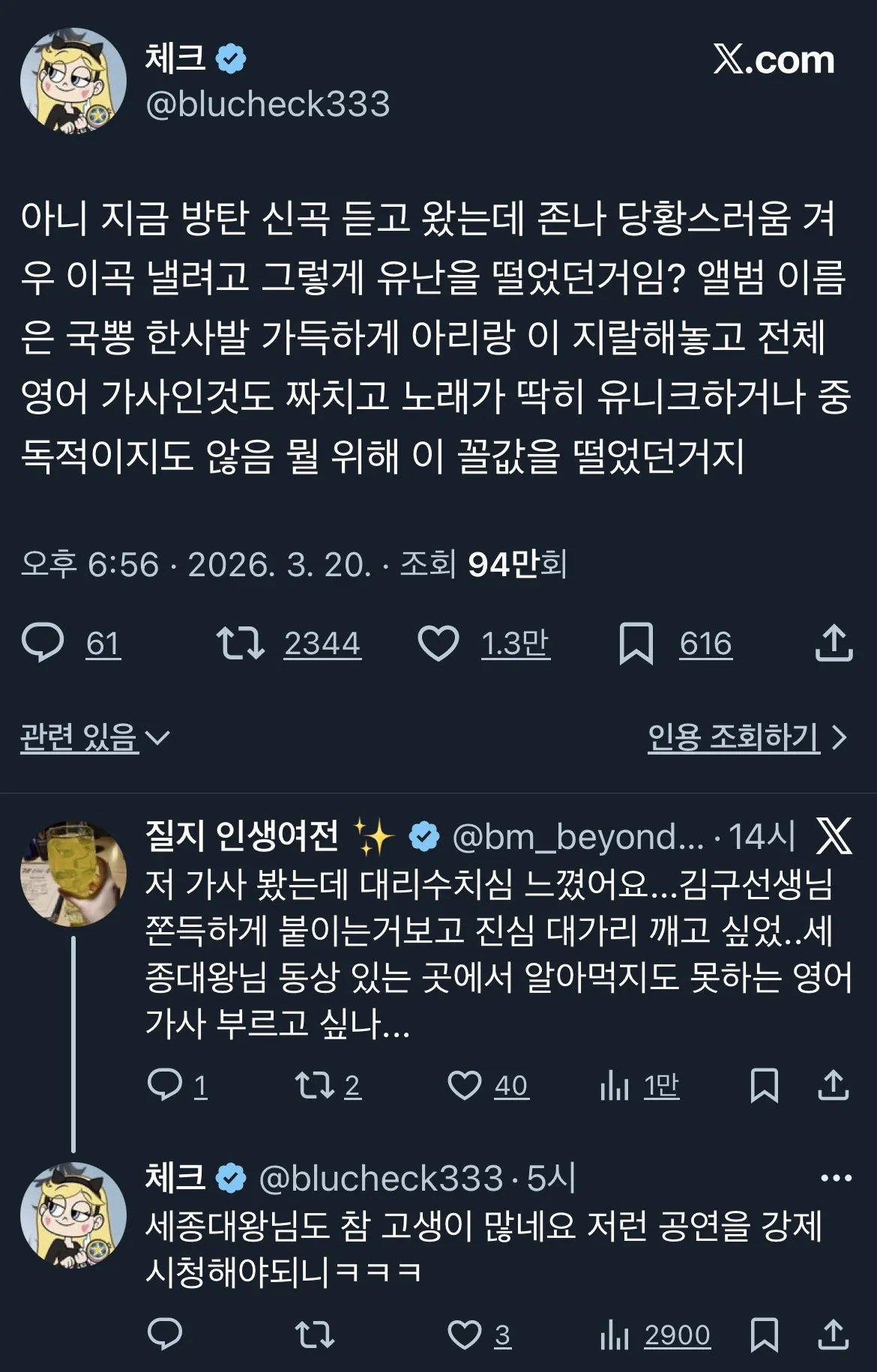
Task: Share 체크's bottom reply
Action: (x=834, y=1335)
